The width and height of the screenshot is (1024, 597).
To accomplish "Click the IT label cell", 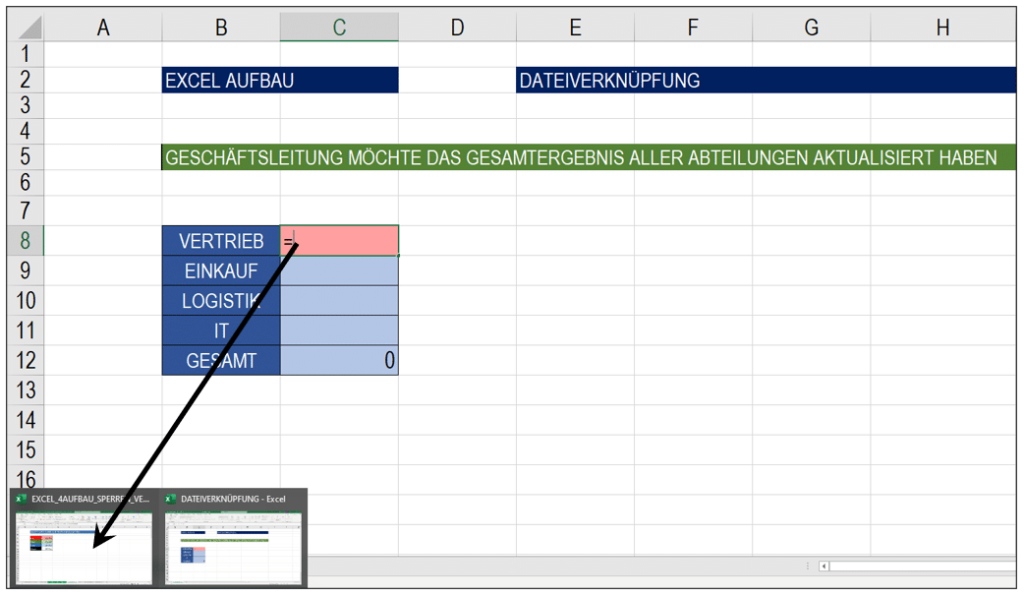I will (221, 331).
